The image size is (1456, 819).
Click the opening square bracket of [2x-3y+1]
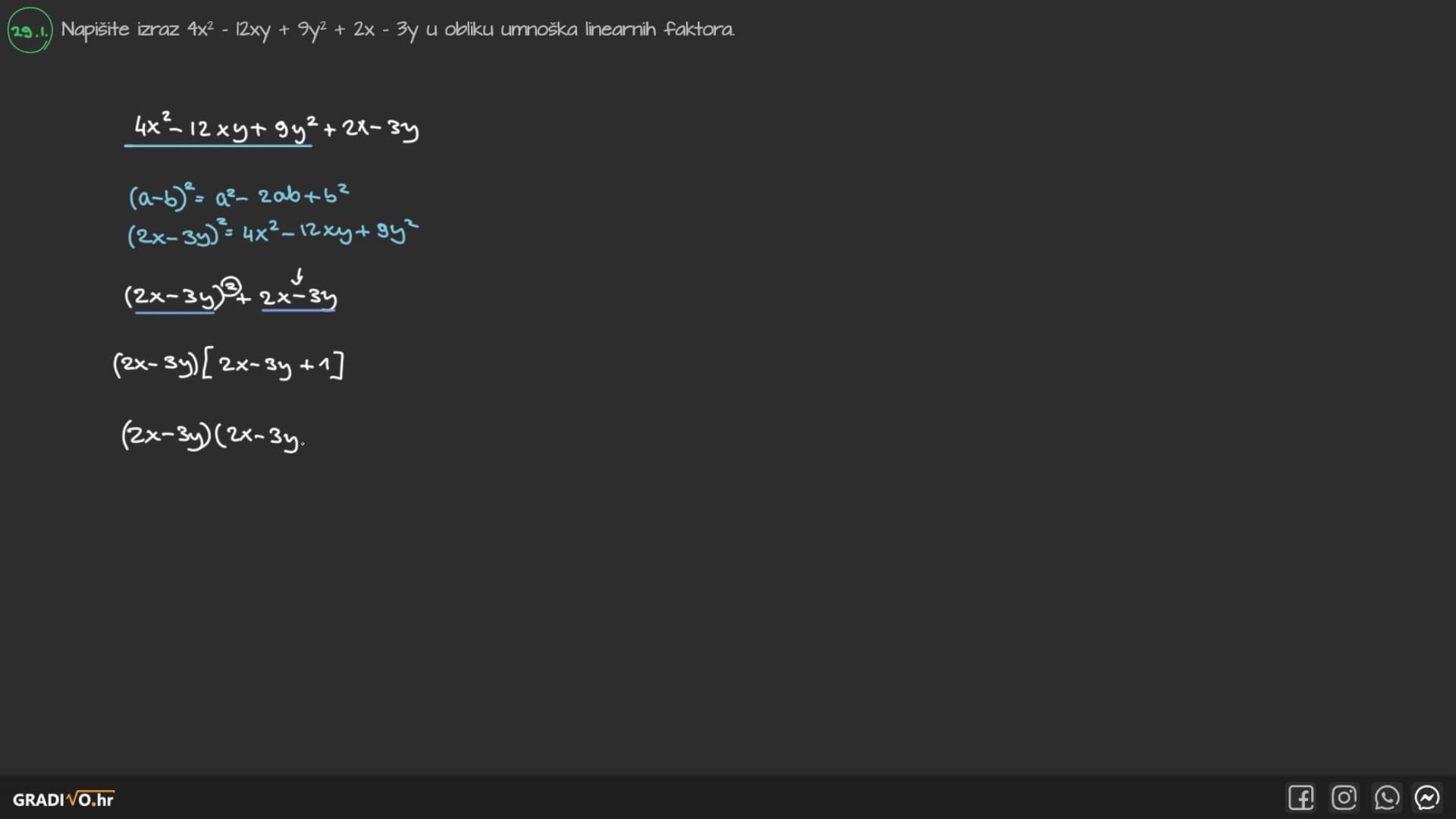click(207, 366)
